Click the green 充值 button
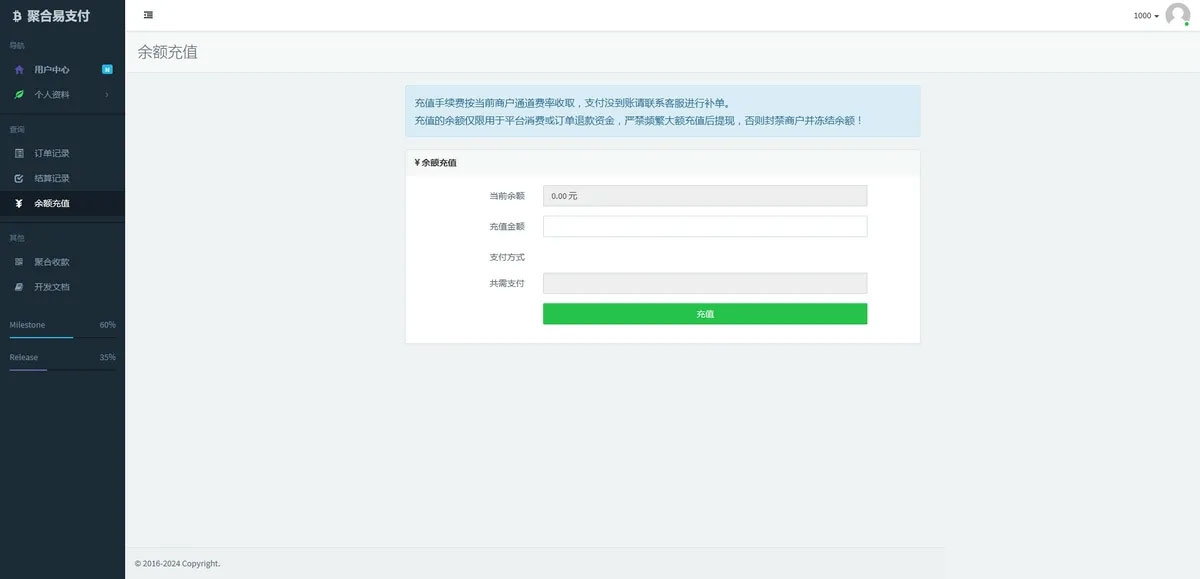This screenshot has height=579, width=1200. point(705,314)
